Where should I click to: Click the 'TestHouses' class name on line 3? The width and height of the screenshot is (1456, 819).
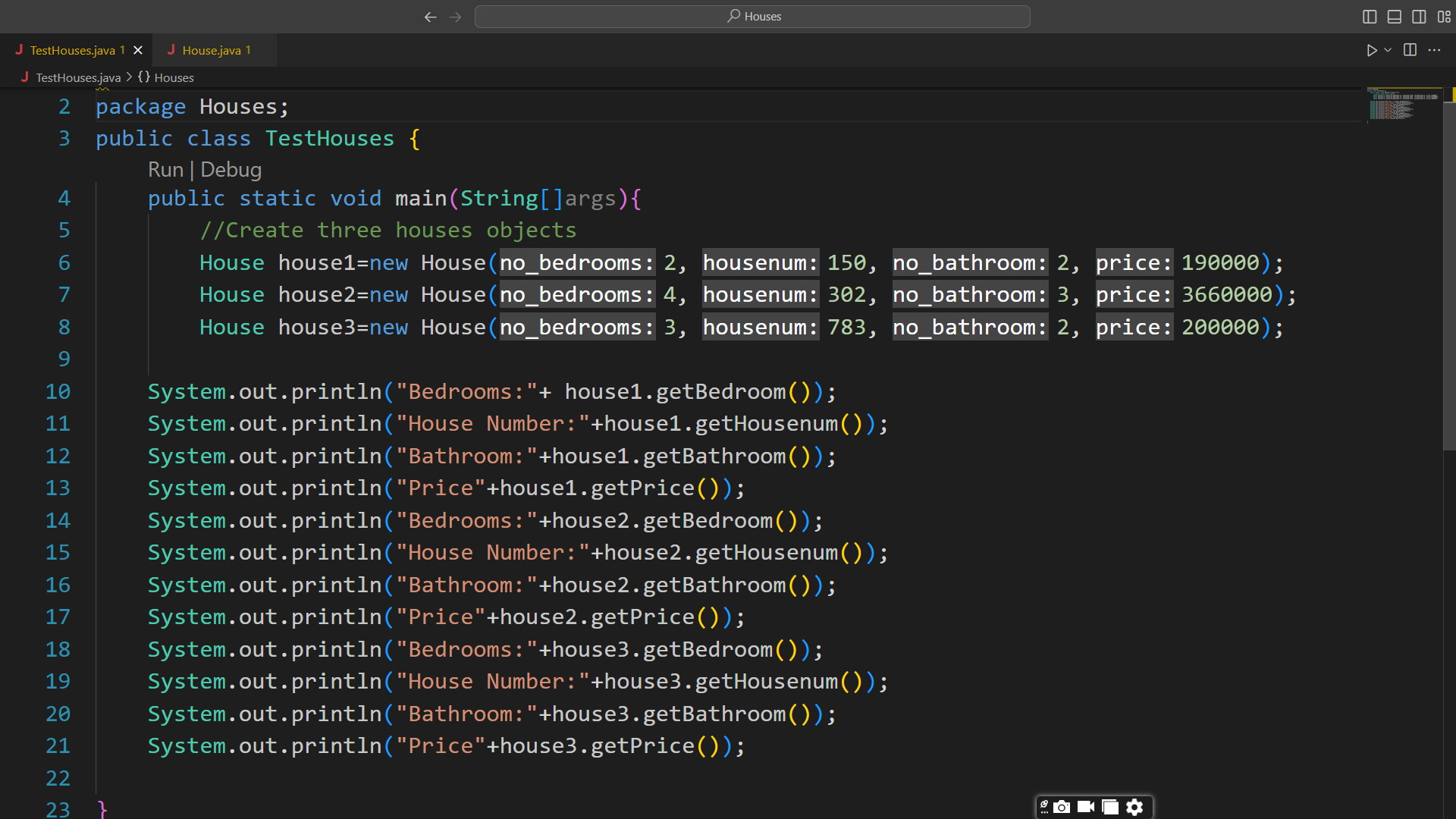click(330, 139)
